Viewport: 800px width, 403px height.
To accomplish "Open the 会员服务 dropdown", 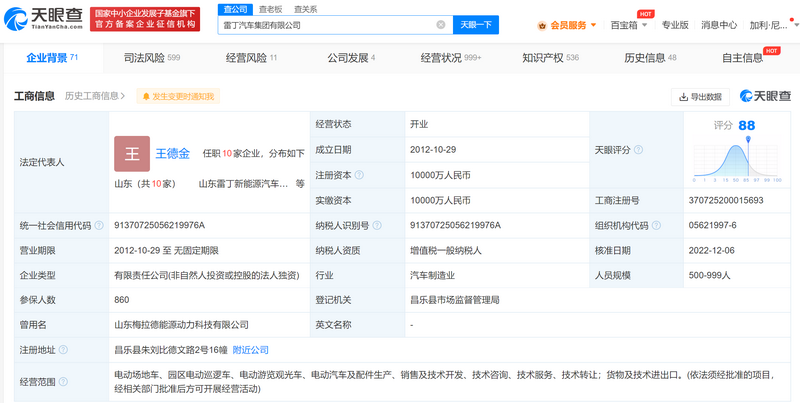I will pyautogui.click(x=567, y=25).
